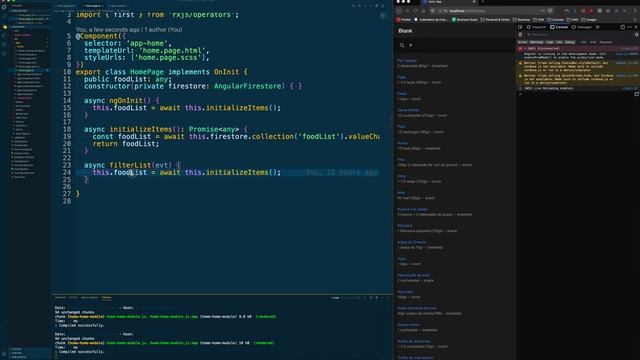The height and width of the screenshot is (360, 640).
Task: Kill terminal with the trash icon in panel
Action: point(376,298)
